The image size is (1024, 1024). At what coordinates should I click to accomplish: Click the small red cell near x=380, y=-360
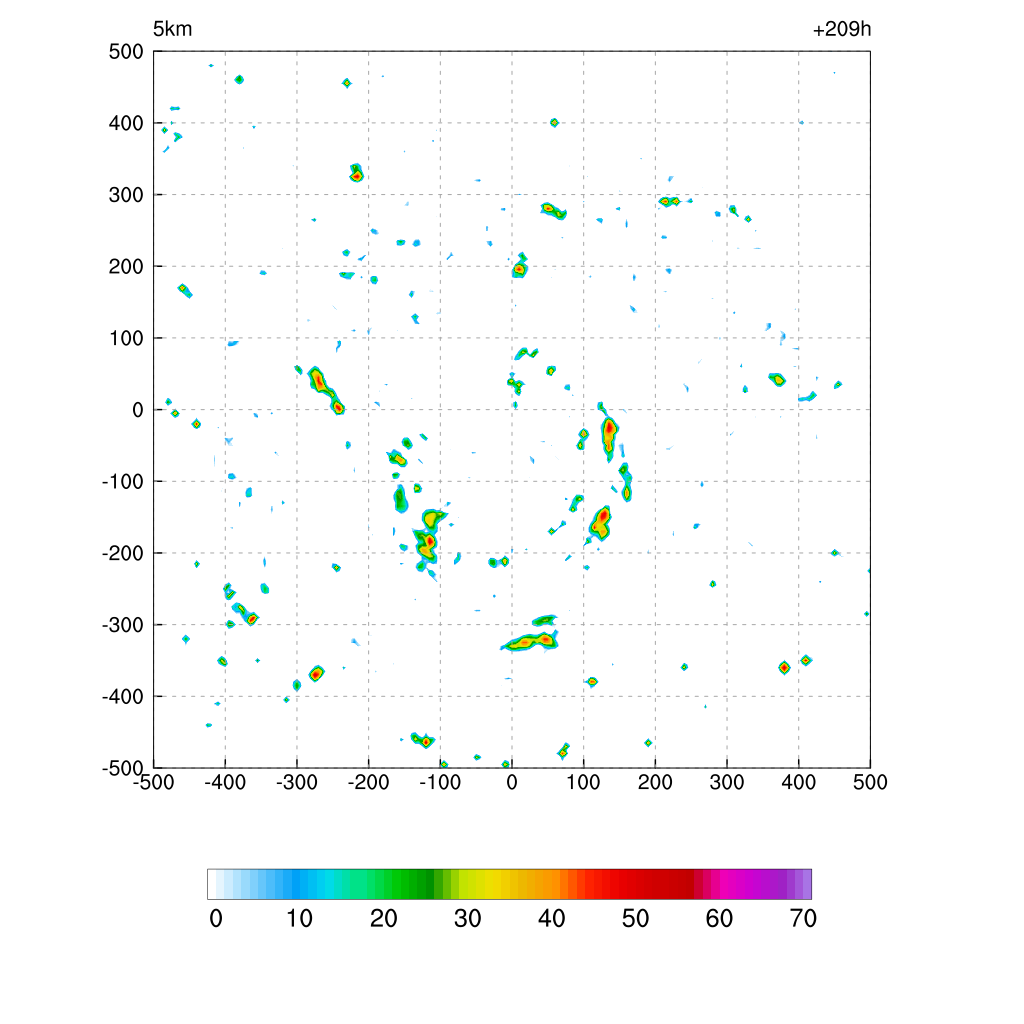pos(784,667)
